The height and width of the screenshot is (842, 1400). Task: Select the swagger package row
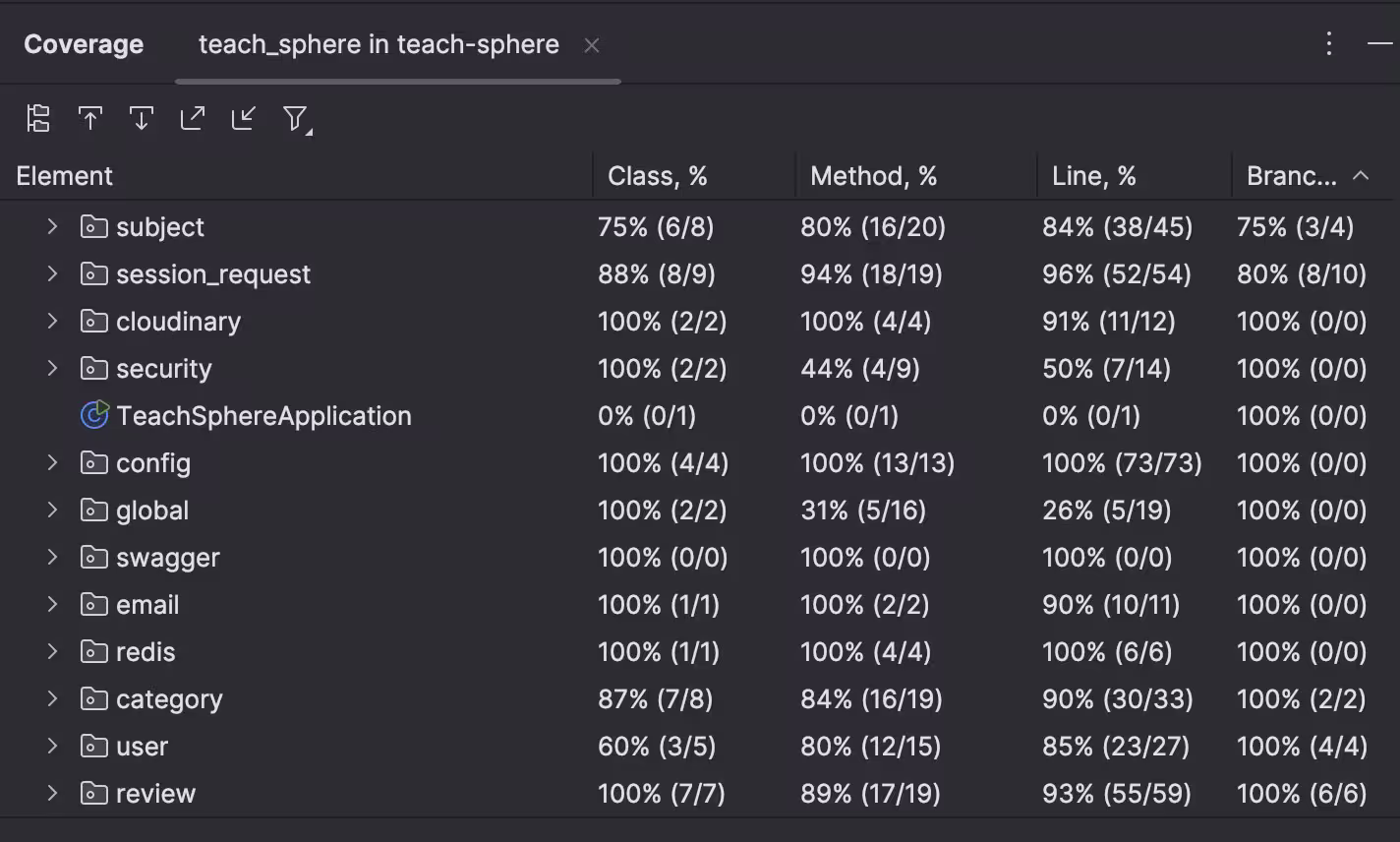pos(700,558)
